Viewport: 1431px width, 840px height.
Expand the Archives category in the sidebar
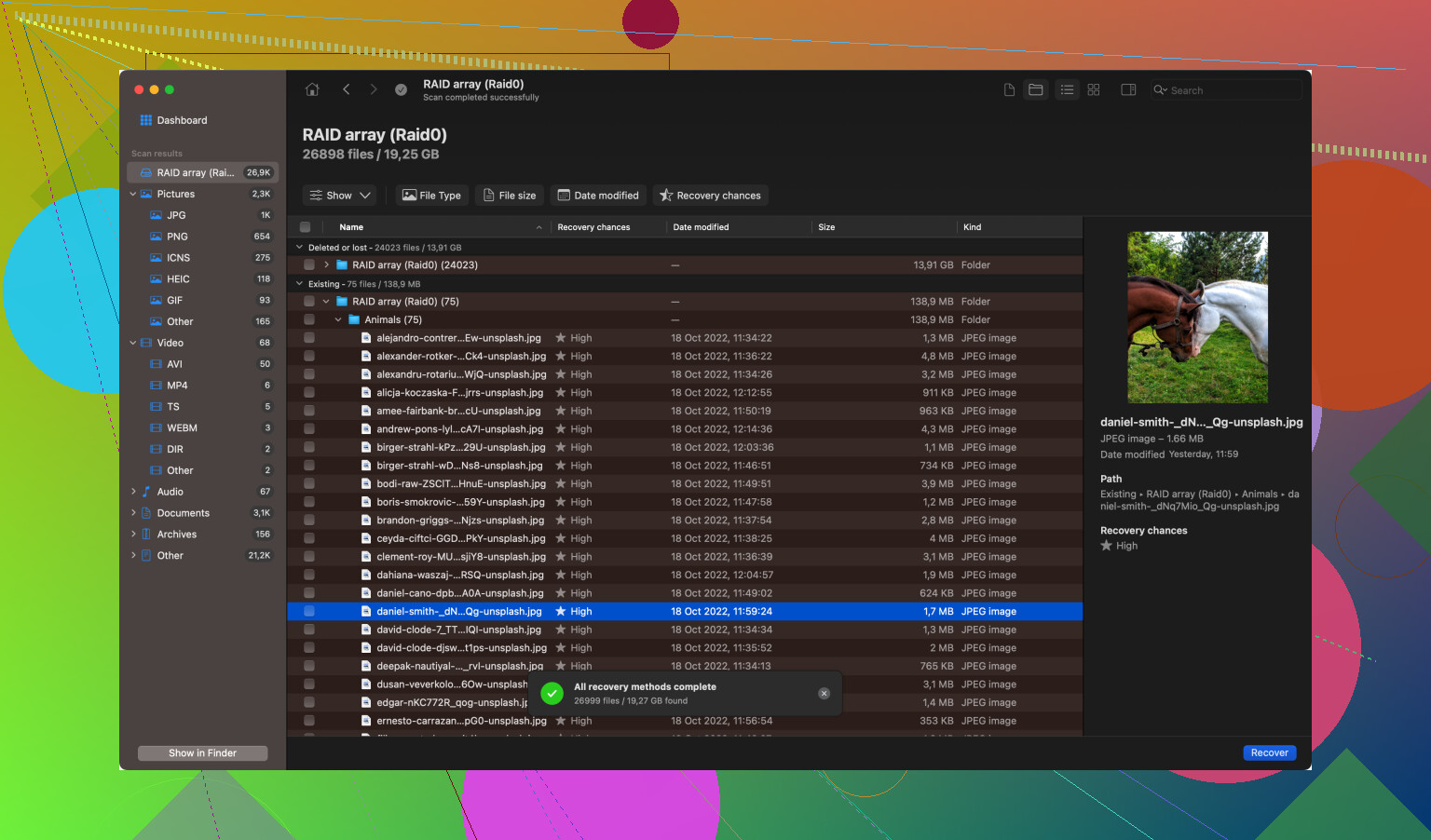(133, 535)
